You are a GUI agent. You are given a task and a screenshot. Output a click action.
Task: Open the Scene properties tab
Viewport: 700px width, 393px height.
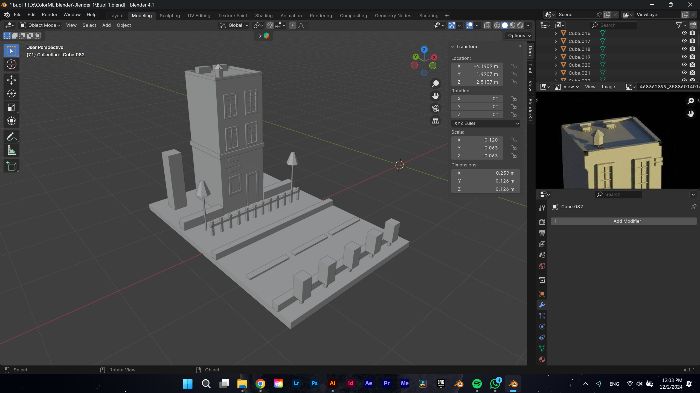pos(542,255)
